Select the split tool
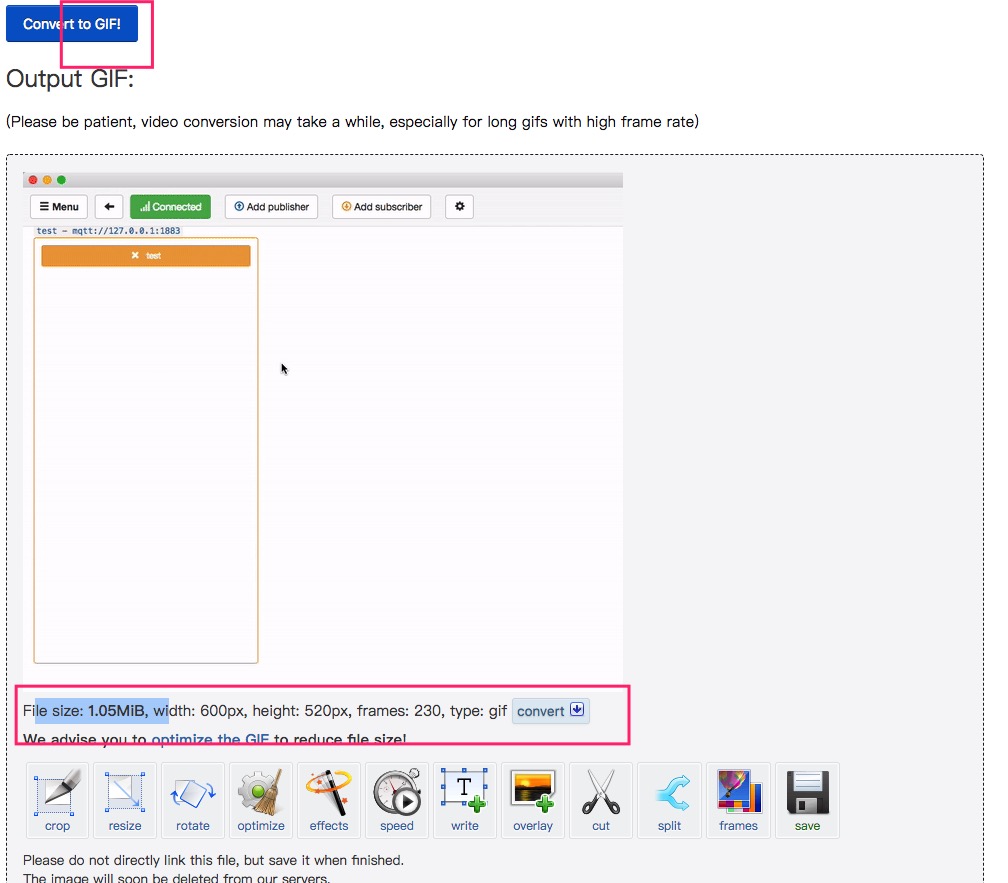The image size is (1008, 883). click(669, 800)
